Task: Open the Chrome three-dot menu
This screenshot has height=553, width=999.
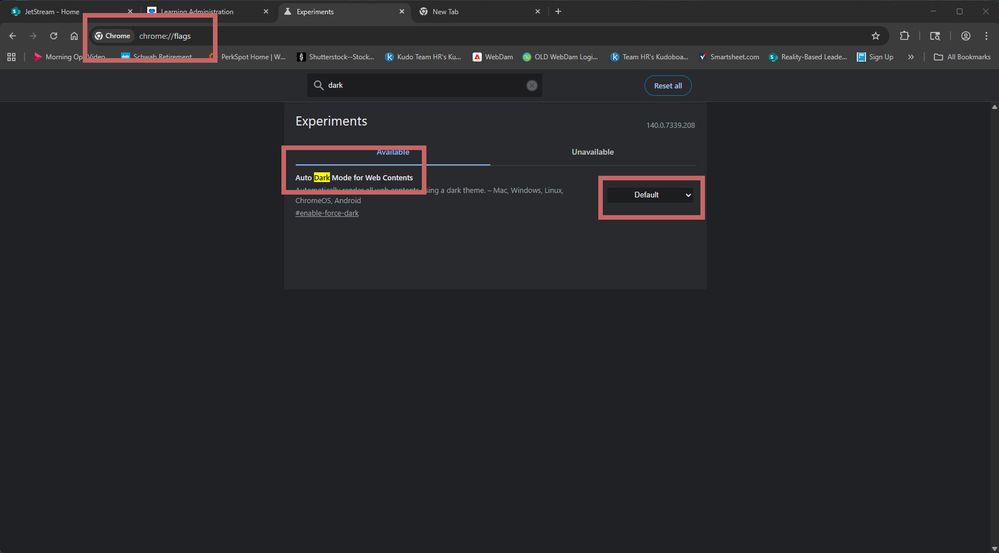Action: [986, 36]
